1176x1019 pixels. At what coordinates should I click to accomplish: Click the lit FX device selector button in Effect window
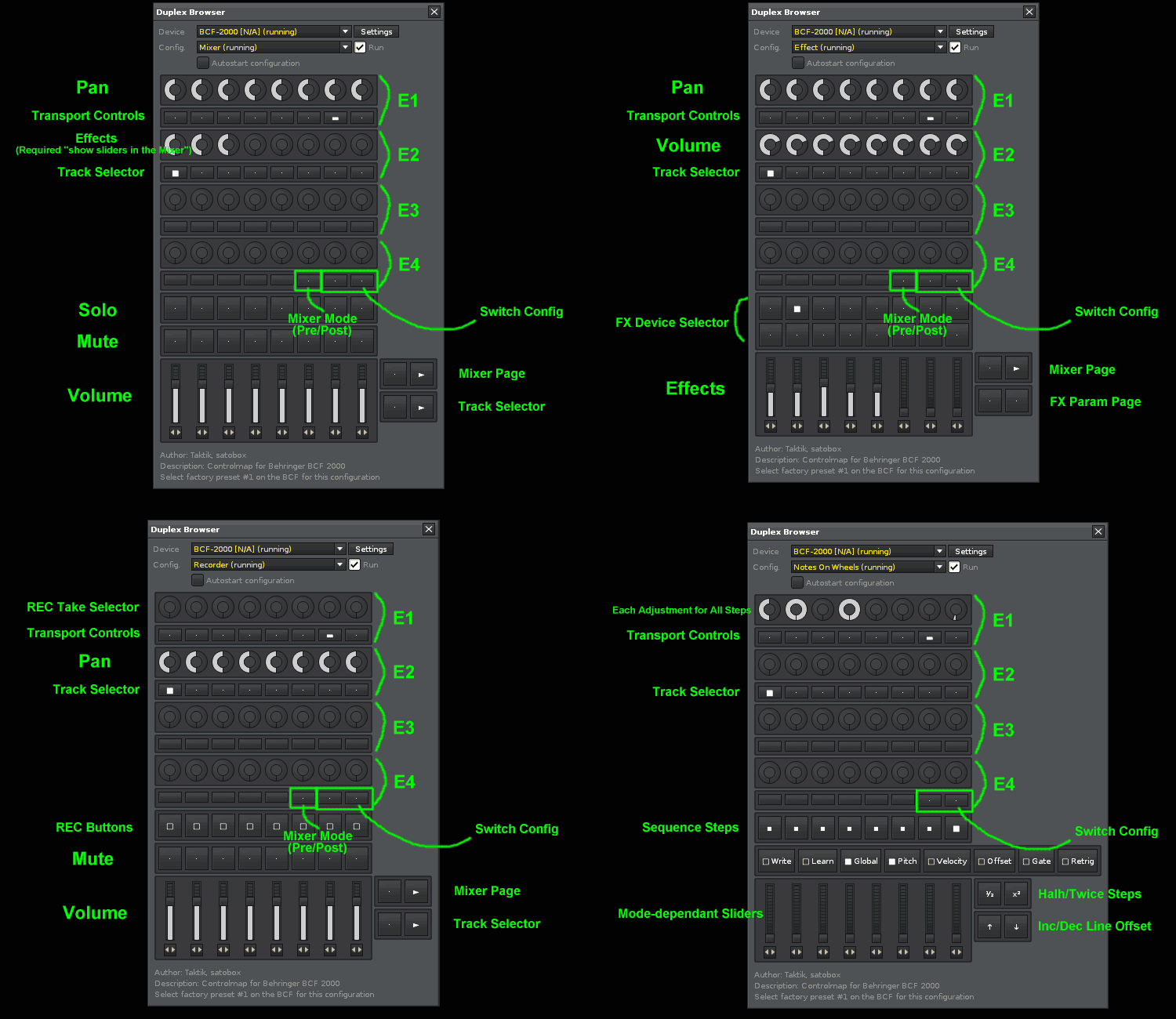(797, 309)
